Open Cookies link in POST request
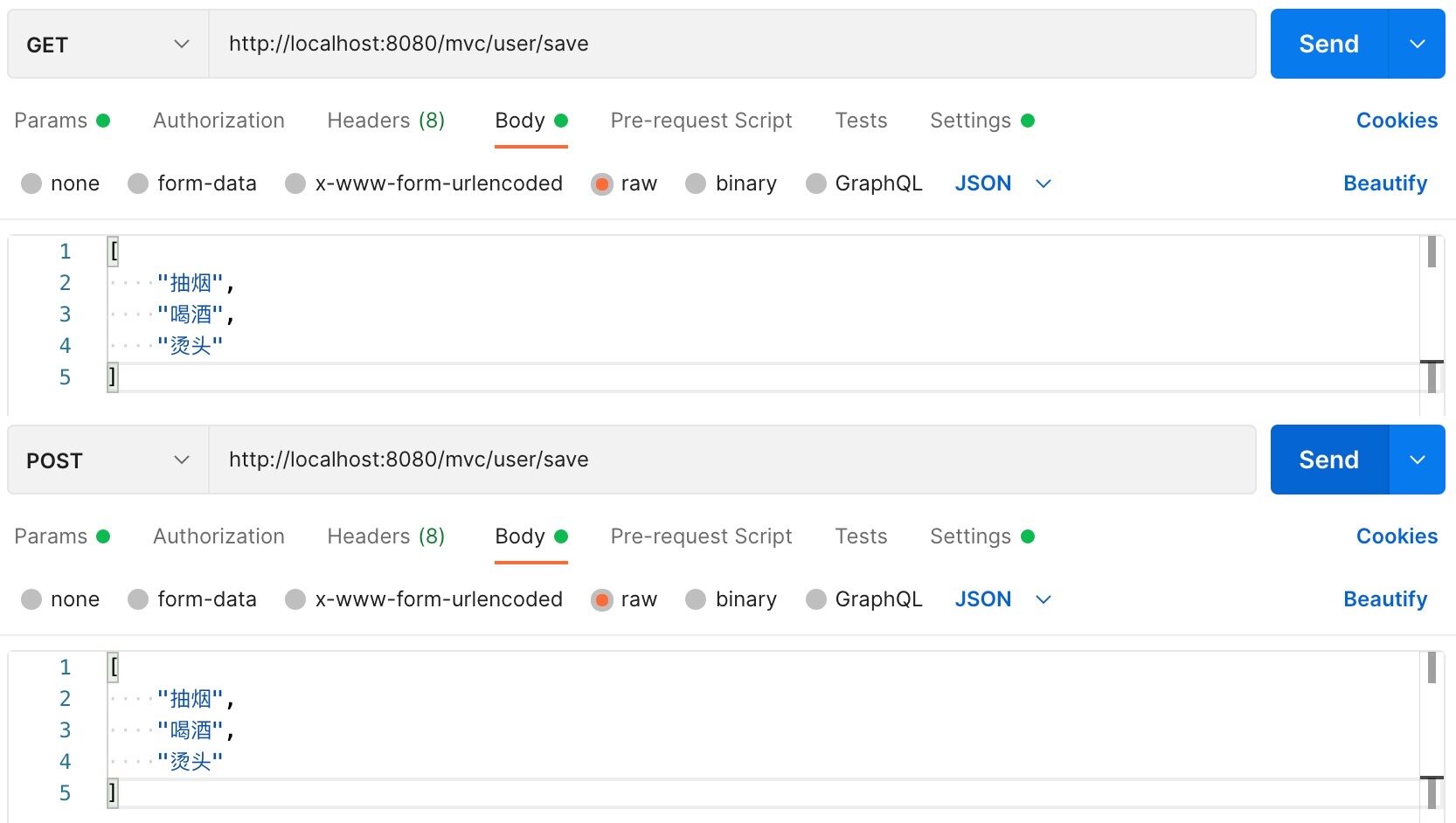The image size is (1456, 823). click(1397, 536)
